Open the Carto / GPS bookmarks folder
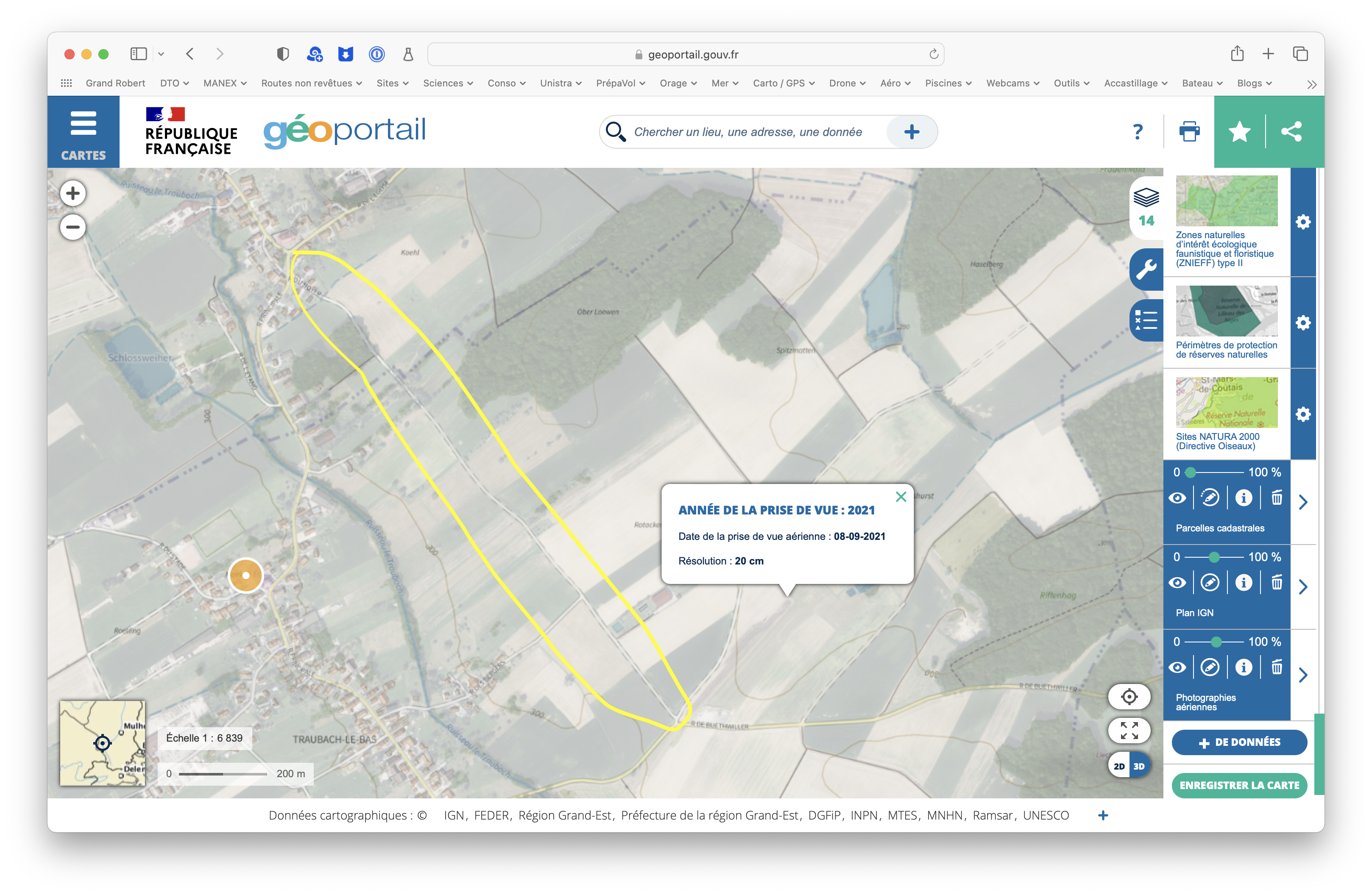Image resolution: width=1372 pixels, height=895 pixels. 784,83
